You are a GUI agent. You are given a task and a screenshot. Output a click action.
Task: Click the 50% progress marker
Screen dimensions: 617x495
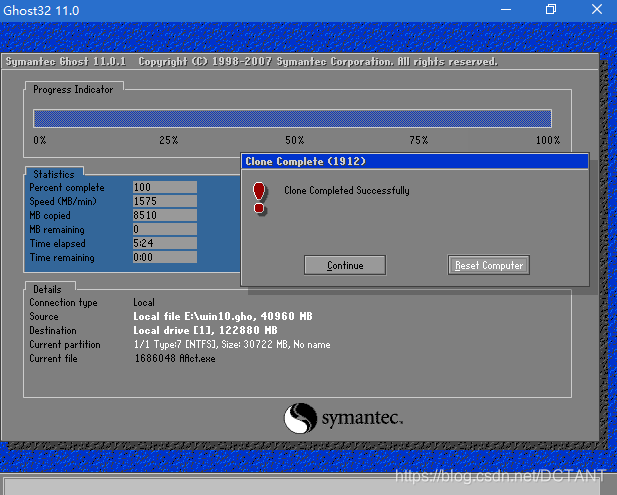tap(295, 140)
